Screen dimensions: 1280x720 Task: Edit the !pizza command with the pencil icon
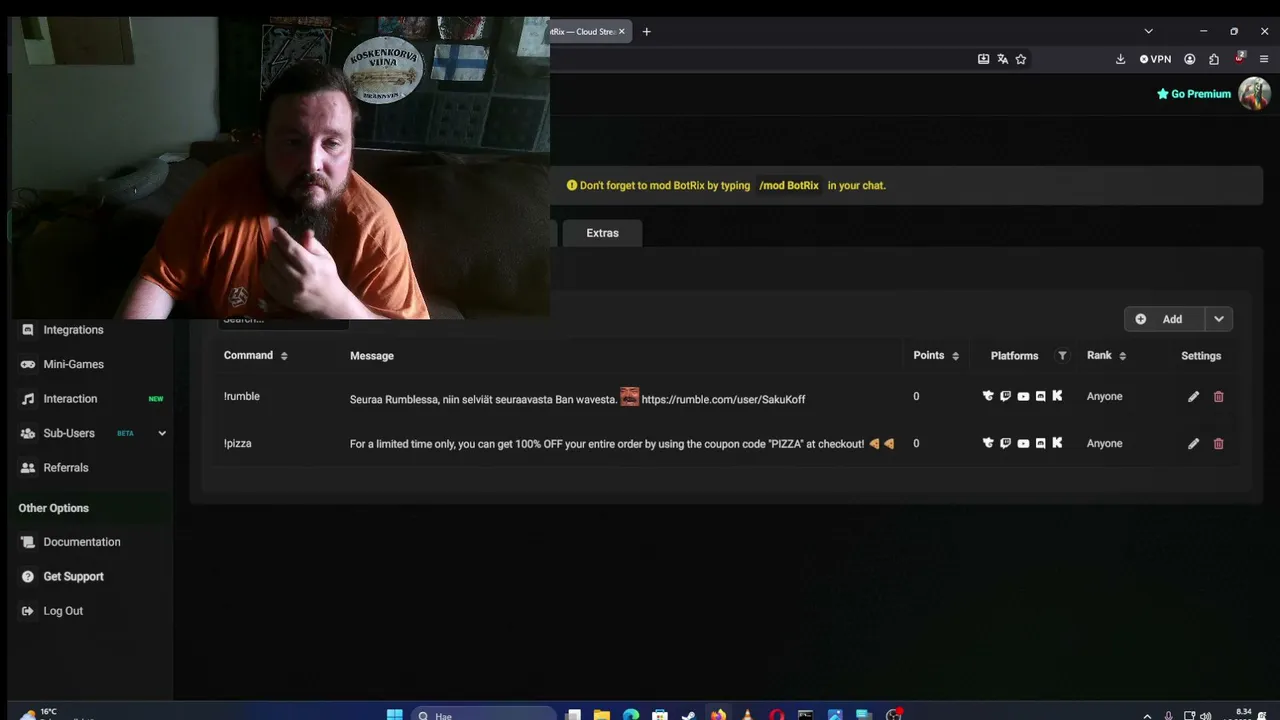1193,444
